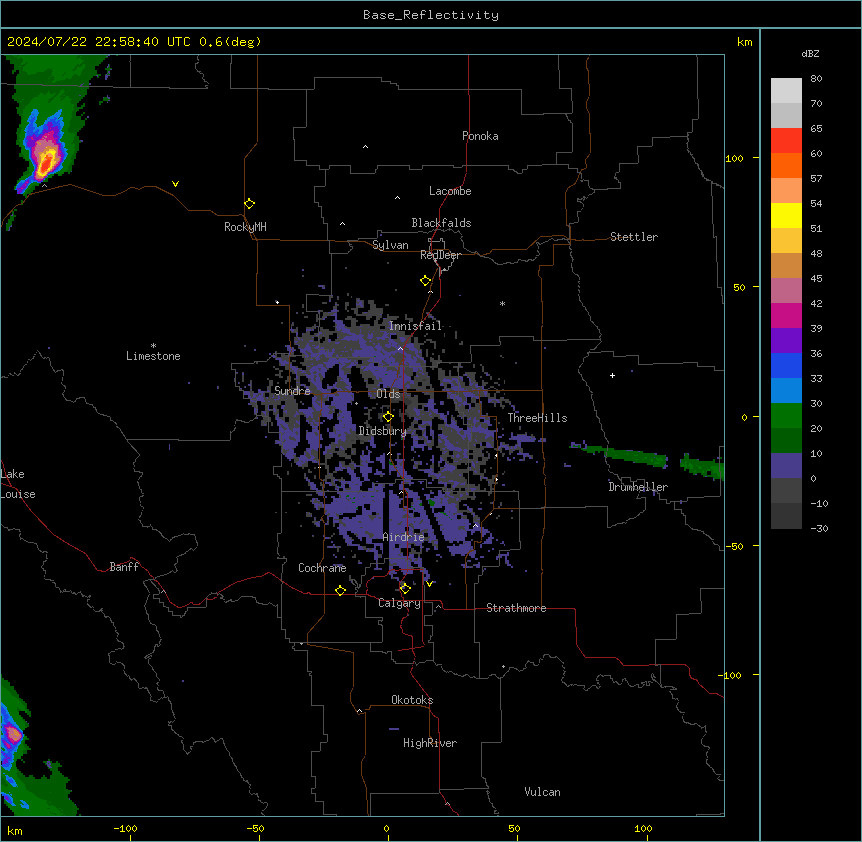Click the Lake Louise label

[x=18, y=484]
